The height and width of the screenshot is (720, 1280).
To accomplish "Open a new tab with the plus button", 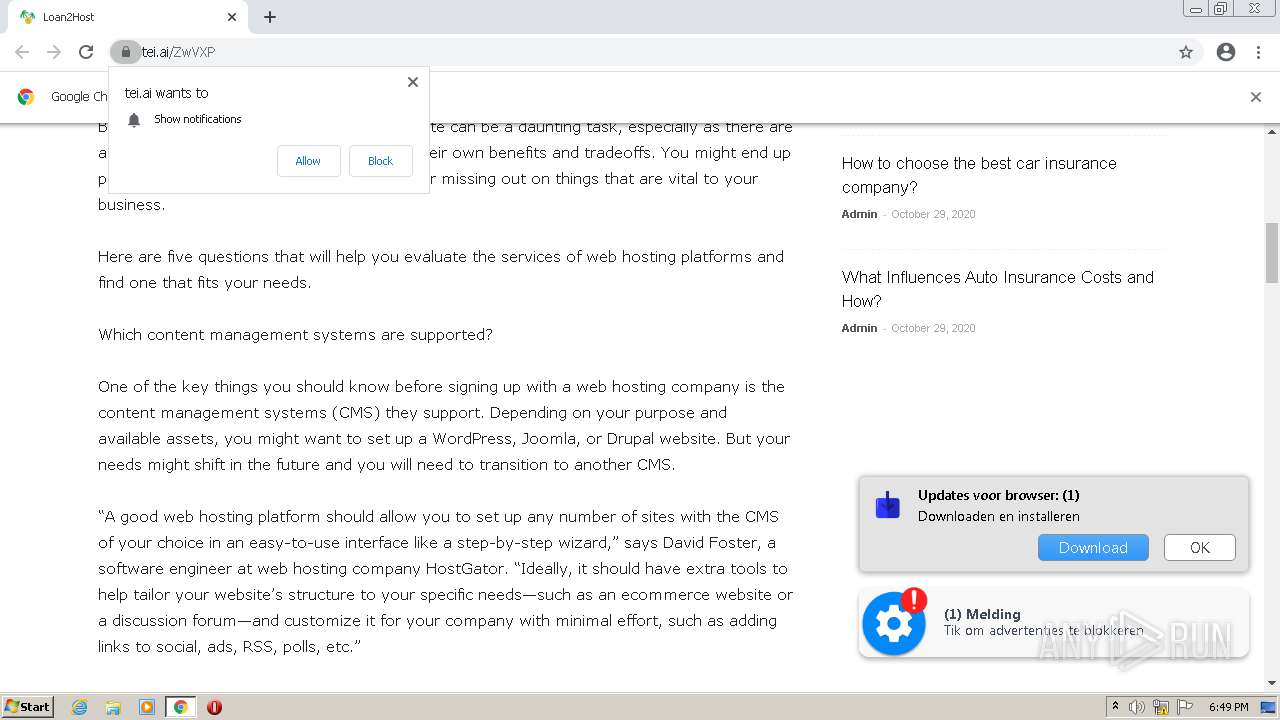I will click(270, 17).
